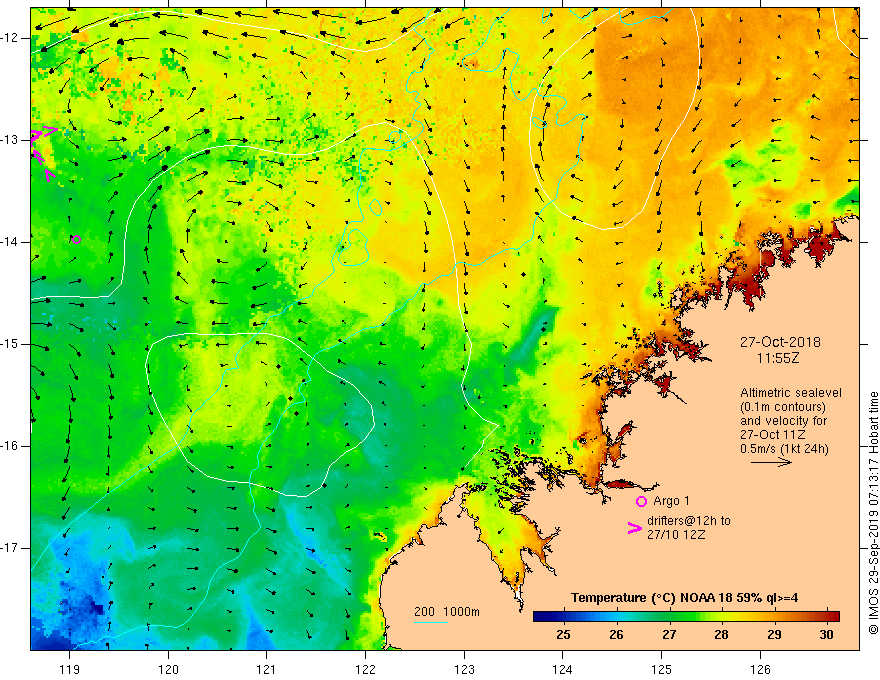Image resolution: width=880 pixels, height=680 pixels.
Task: Click the 0.5m/s velocity scale arrow
Action: (x=771, y=462)
